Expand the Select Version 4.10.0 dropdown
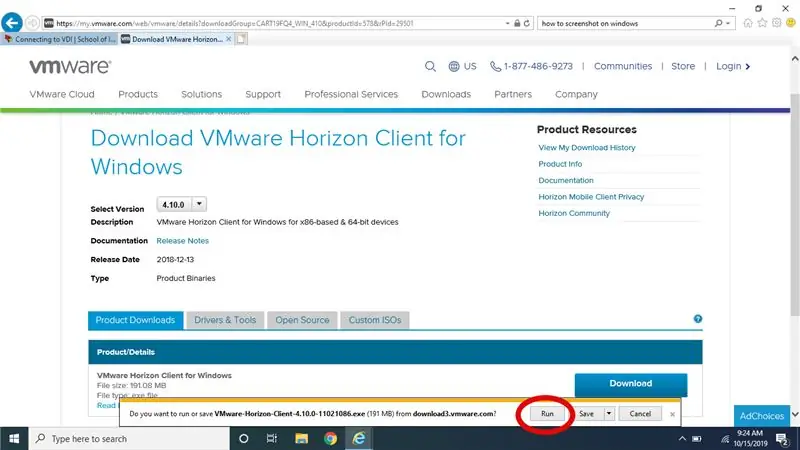800x450 pixels. pos(199,204)
